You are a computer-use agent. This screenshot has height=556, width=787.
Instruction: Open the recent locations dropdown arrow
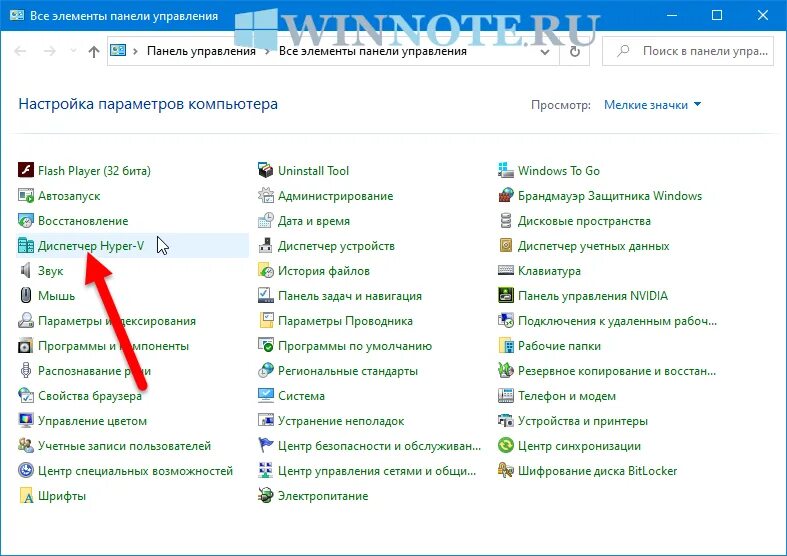[73, 51]
